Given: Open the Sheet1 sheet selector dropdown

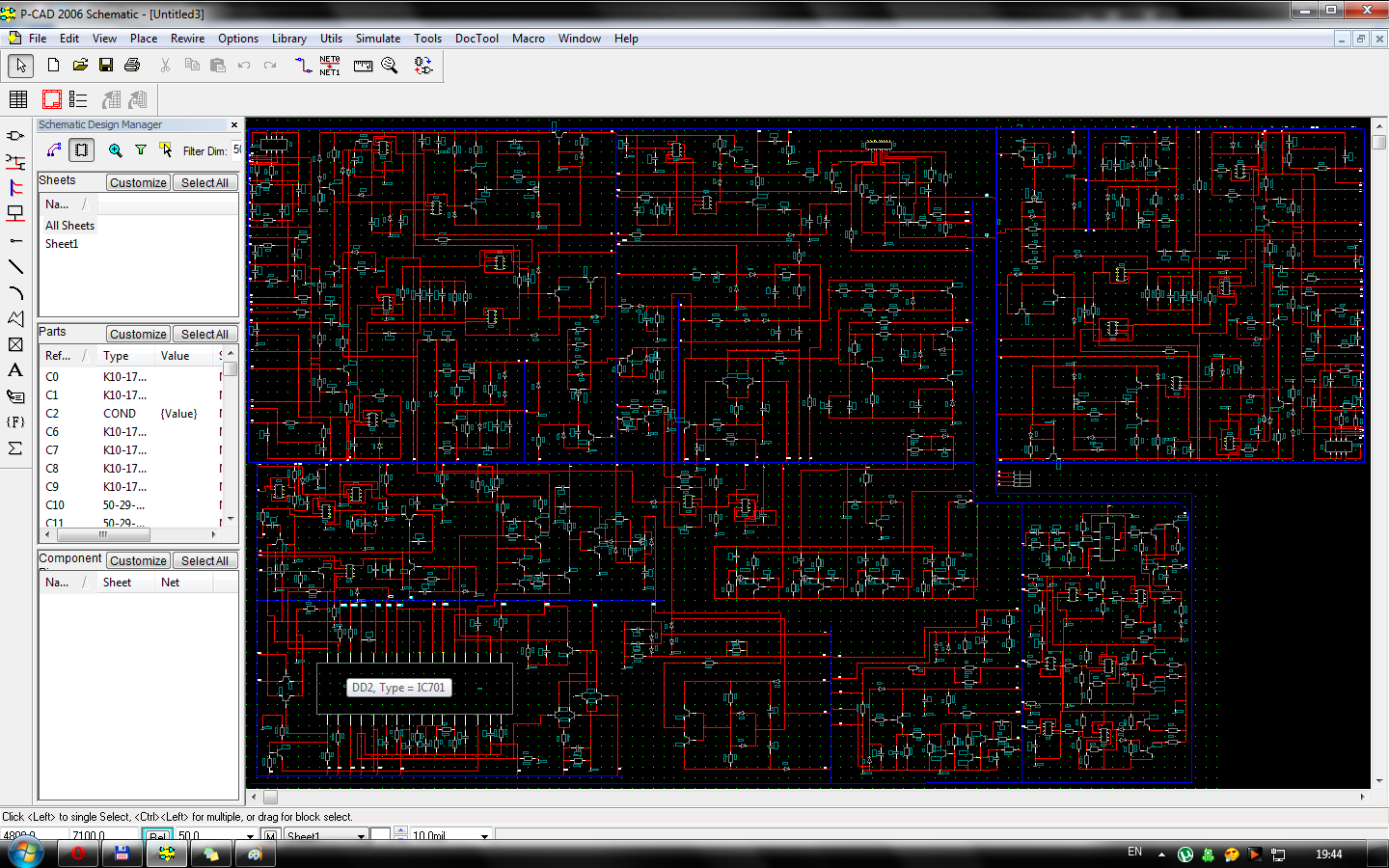Looking at the screenshot, I should tap(362, 835).
